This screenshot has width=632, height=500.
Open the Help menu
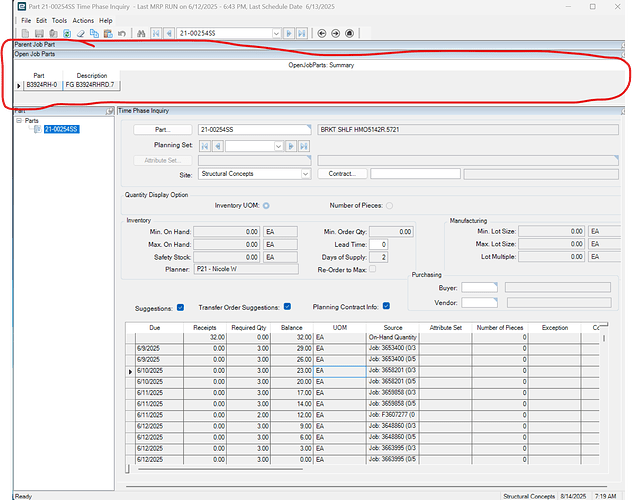tap(106, 21)
